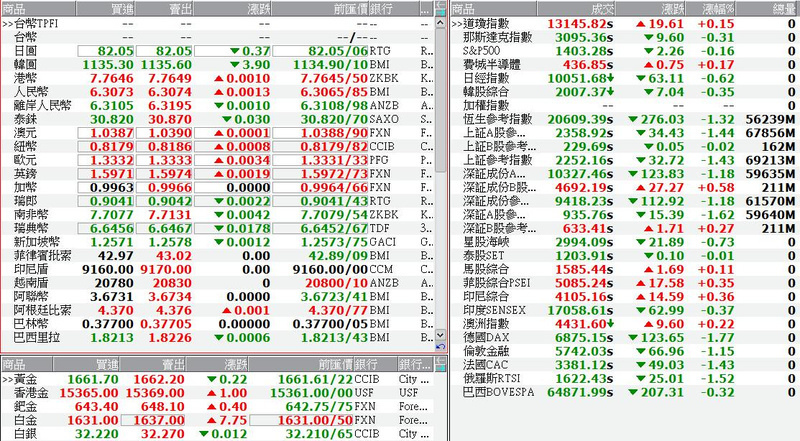
Task: Select the 日圓 currency row
Action: click(x=217, y=51)
